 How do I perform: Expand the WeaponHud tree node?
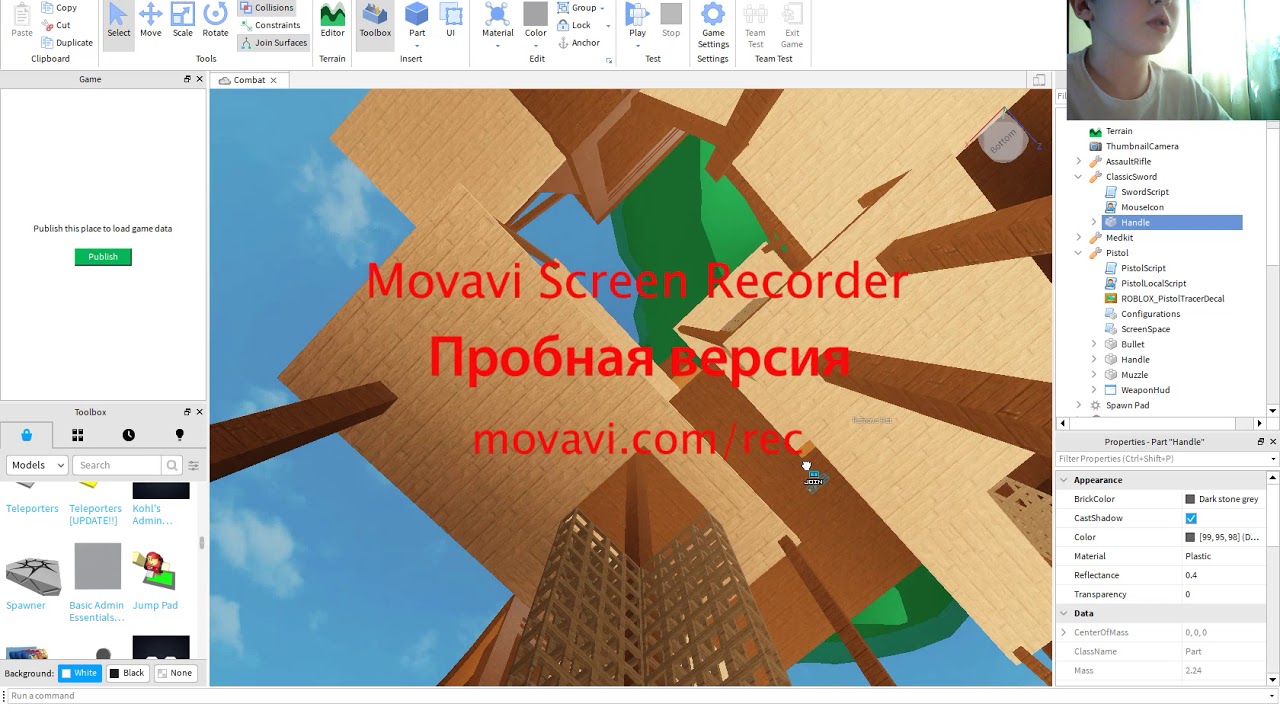point(1094,390)
